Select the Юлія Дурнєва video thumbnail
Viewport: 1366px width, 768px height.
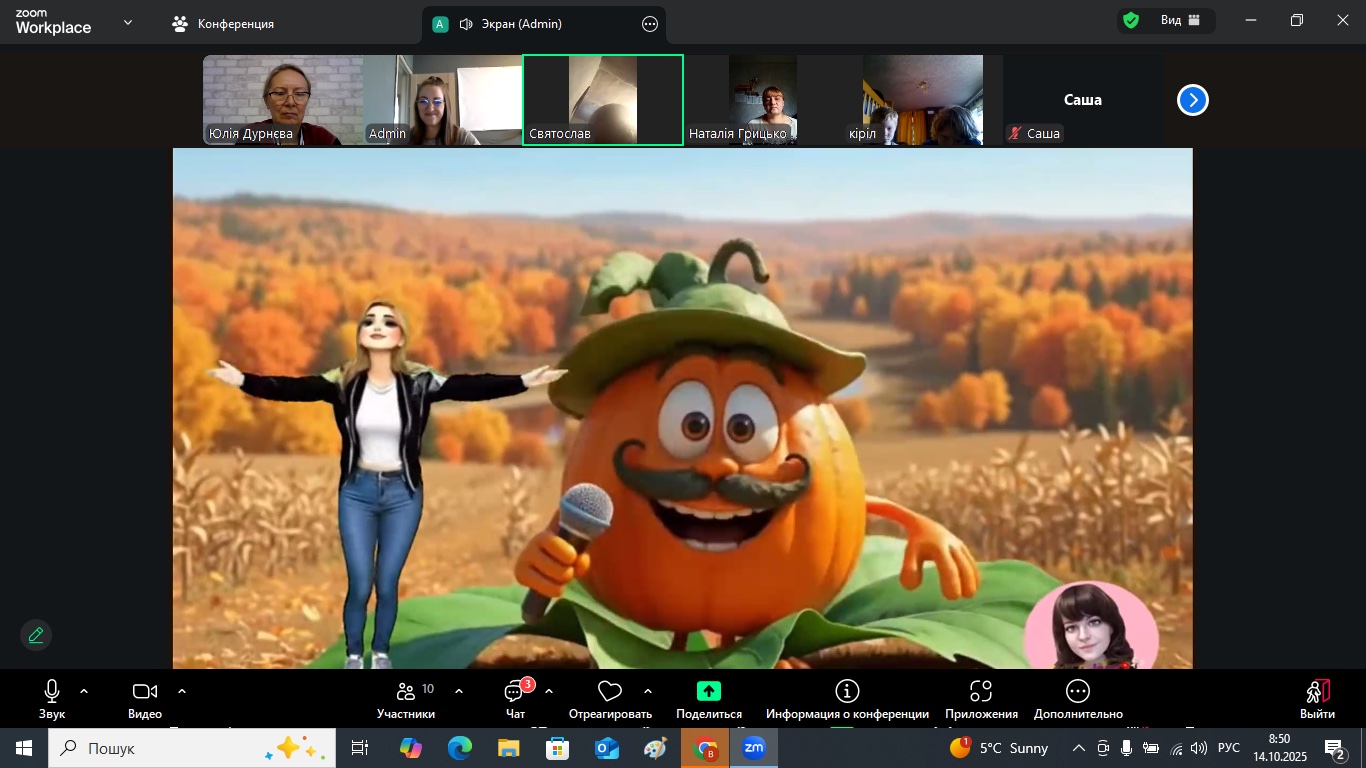(x=282, y=100)
